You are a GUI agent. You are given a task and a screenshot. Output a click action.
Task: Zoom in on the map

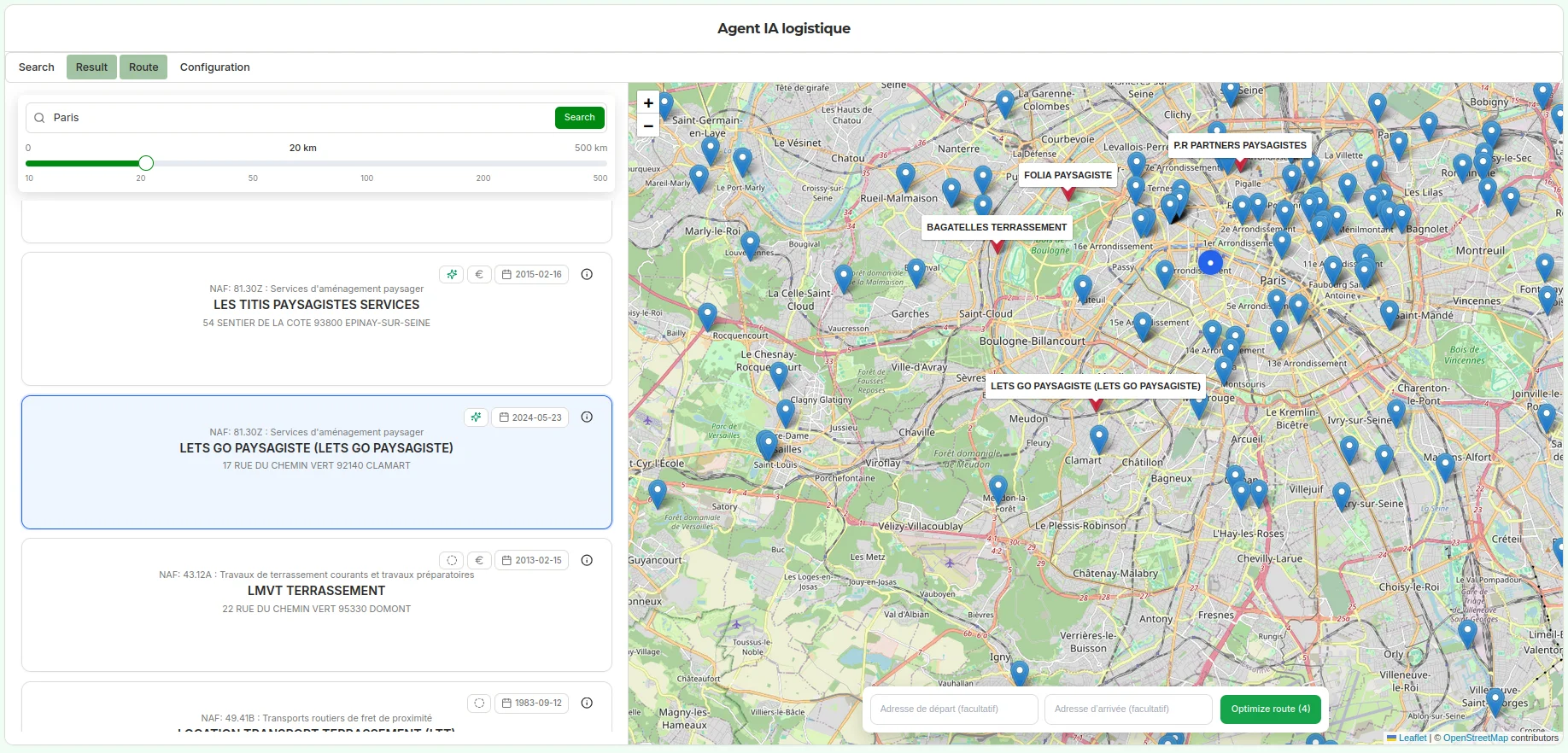pos(648,103)
